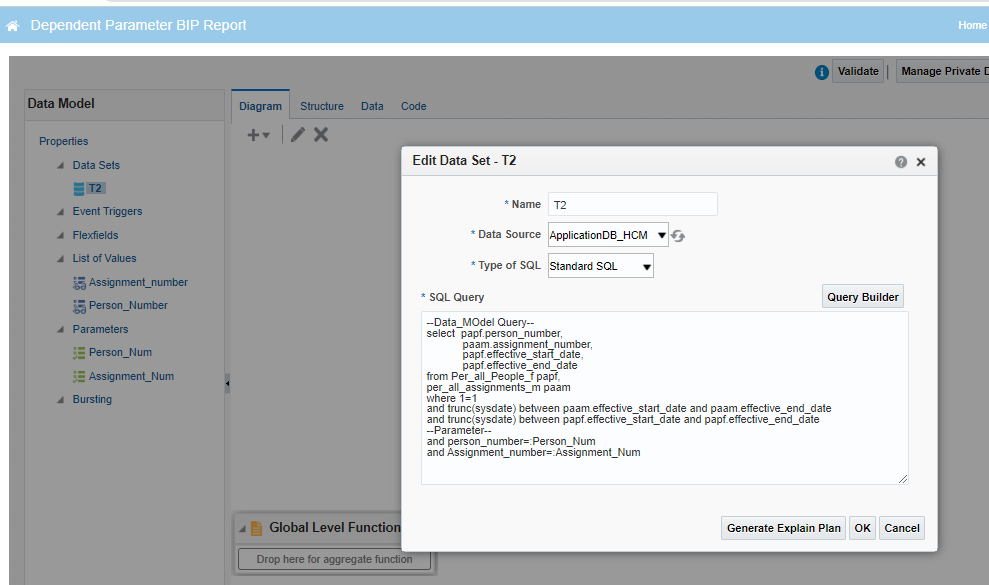The height and width of the screenshot is (585, 989).
Task: Click the blue info icon beside Validate
Action: (x=821, y=72)
